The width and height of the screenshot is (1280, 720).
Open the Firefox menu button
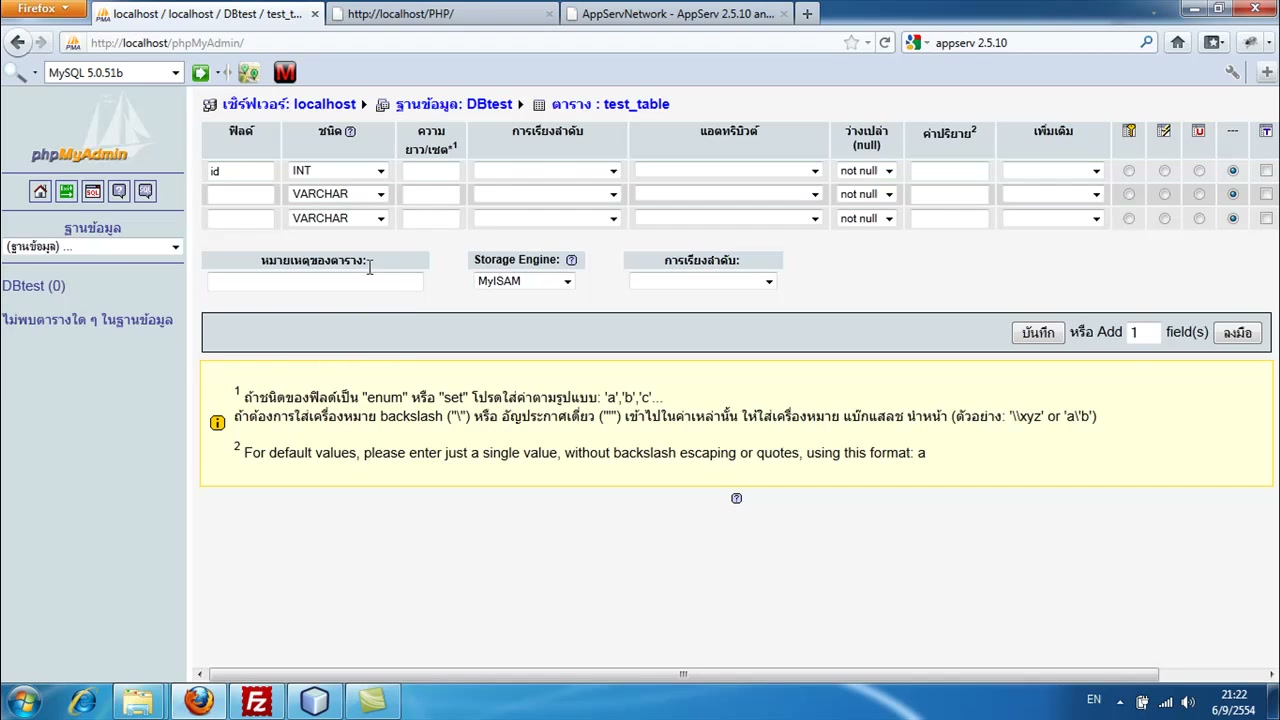[44, 8]
